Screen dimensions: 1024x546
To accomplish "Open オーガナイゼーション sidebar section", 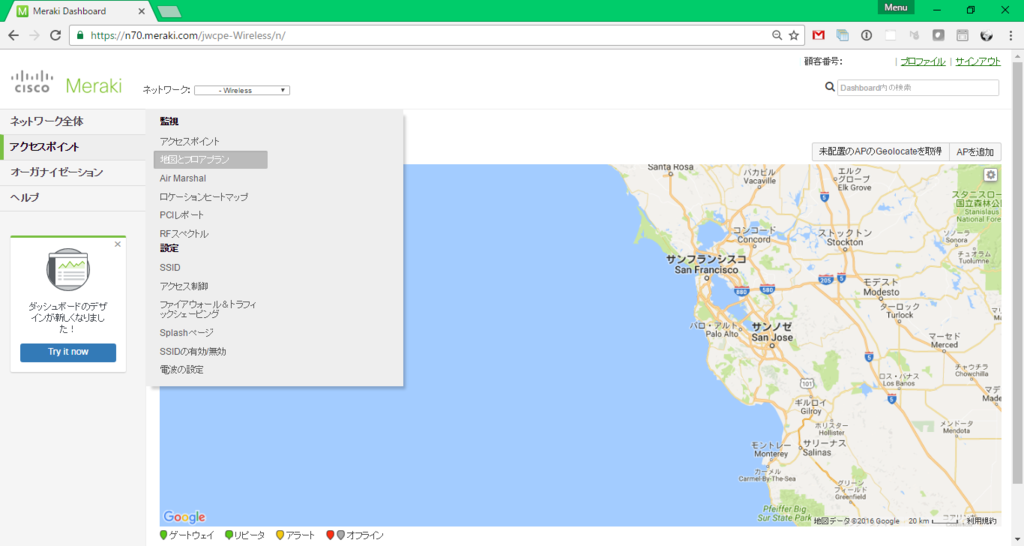I will (x=72, y=172).
